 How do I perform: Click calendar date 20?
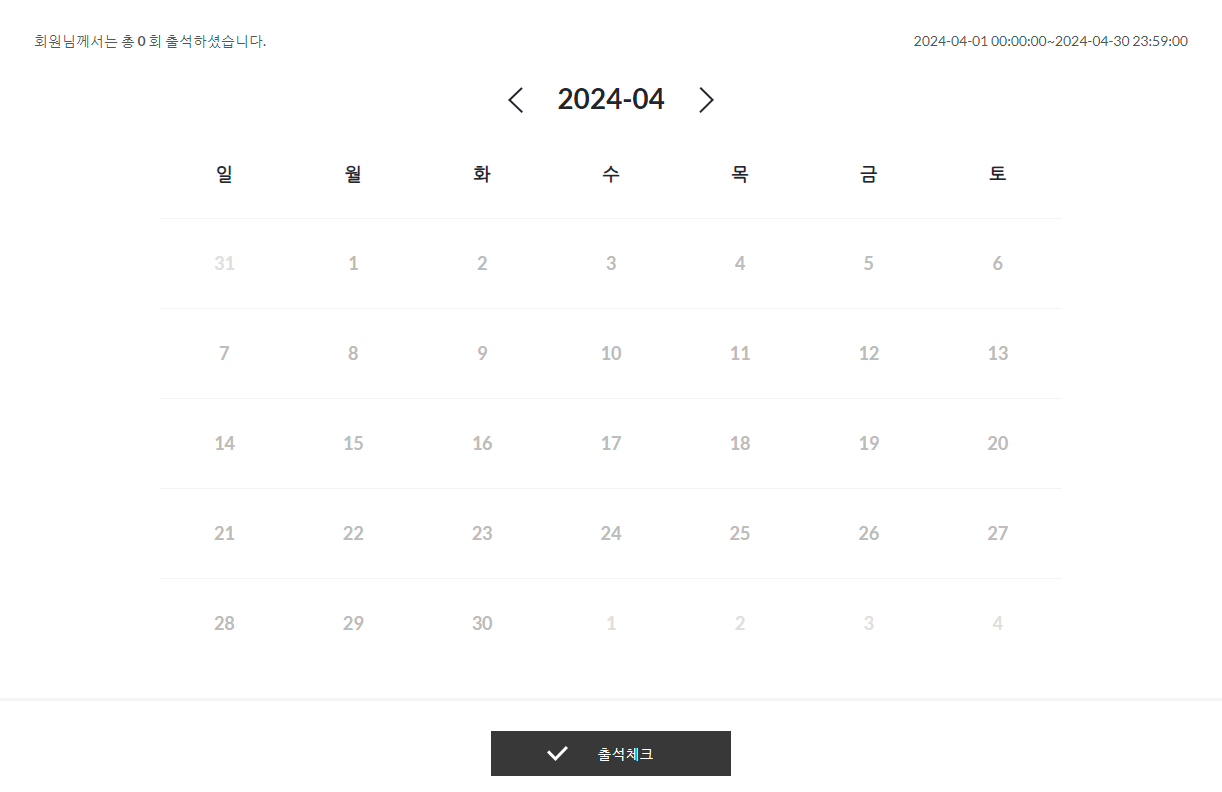998,444
